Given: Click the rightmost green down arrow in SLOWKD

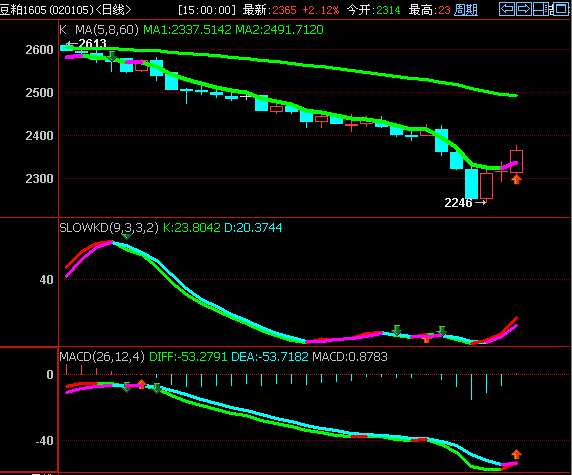Looking at the screenshot, I should [x=441, y=331].
